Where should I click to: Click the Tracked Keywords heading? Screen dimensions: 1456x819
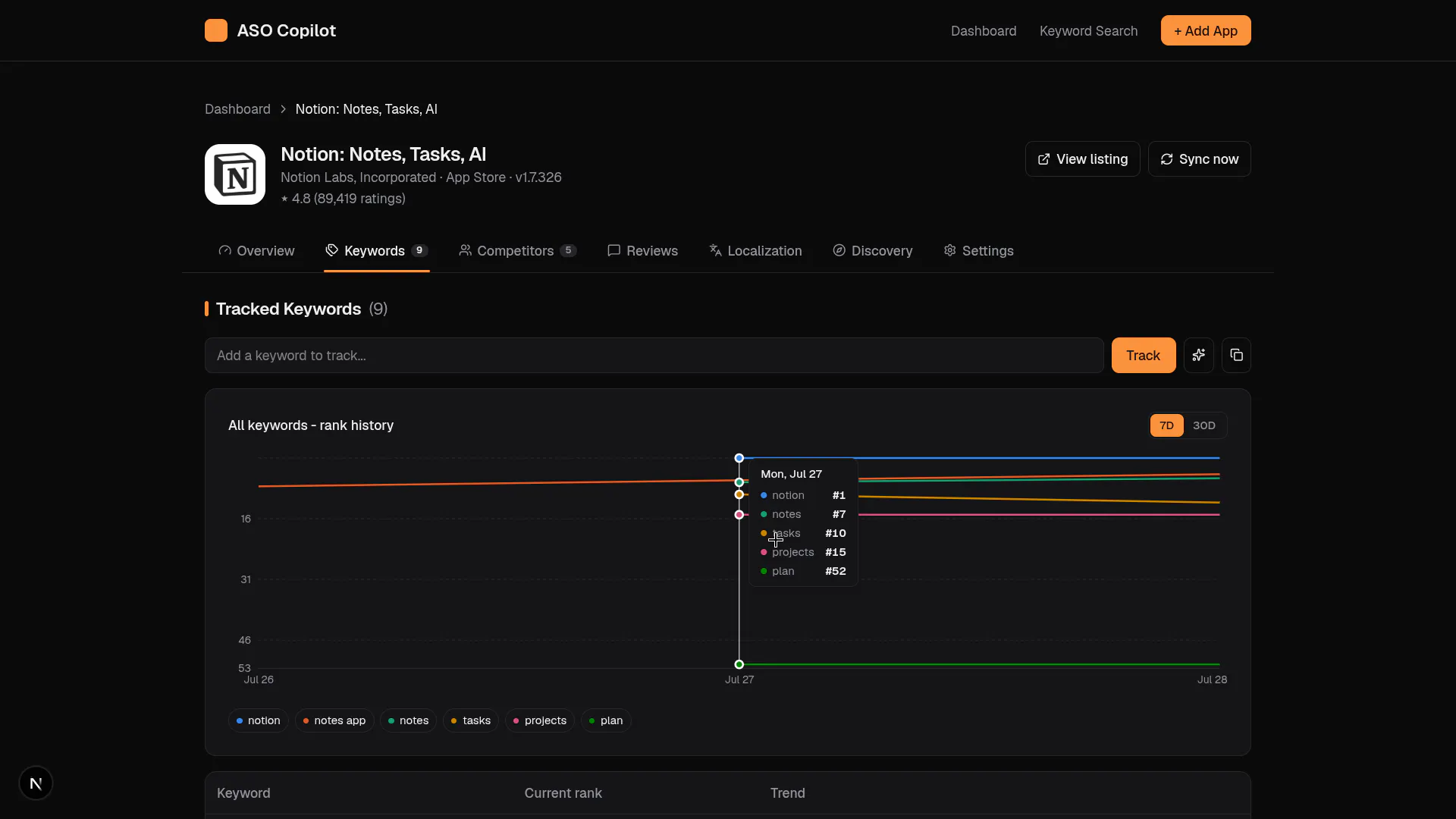[288, 309]
